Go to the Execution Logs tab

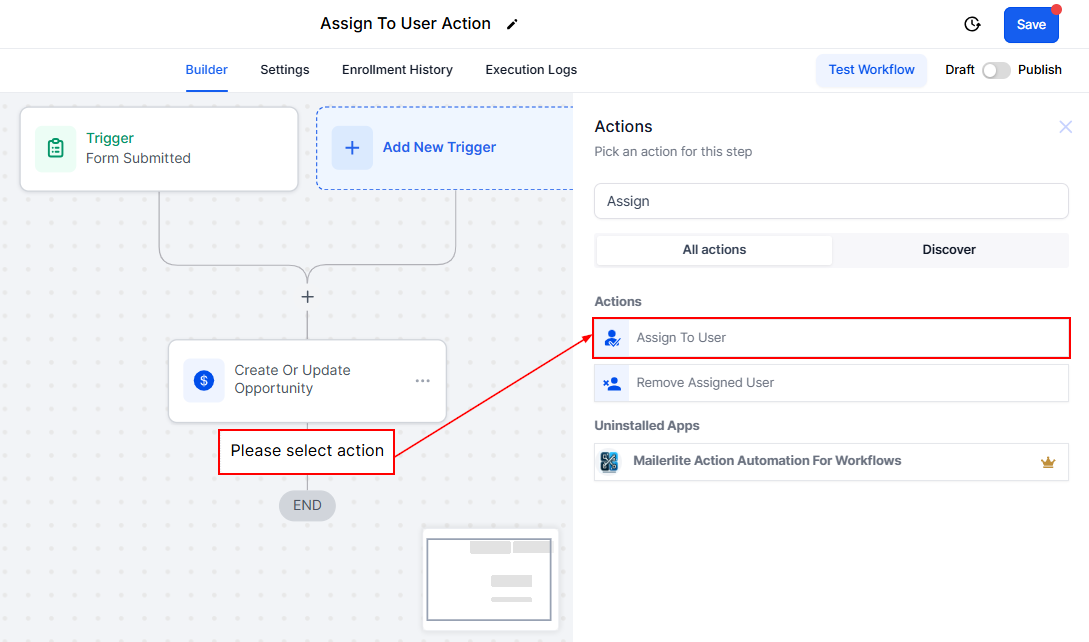531,70
